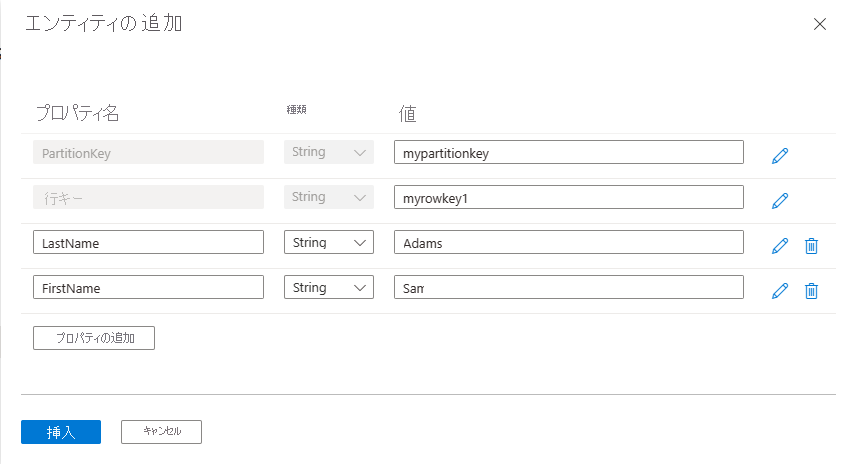This screenshot has width=856, height=464.
Task: Click the Sam value field
Action: pyautogui.click(x=568, y=287)
